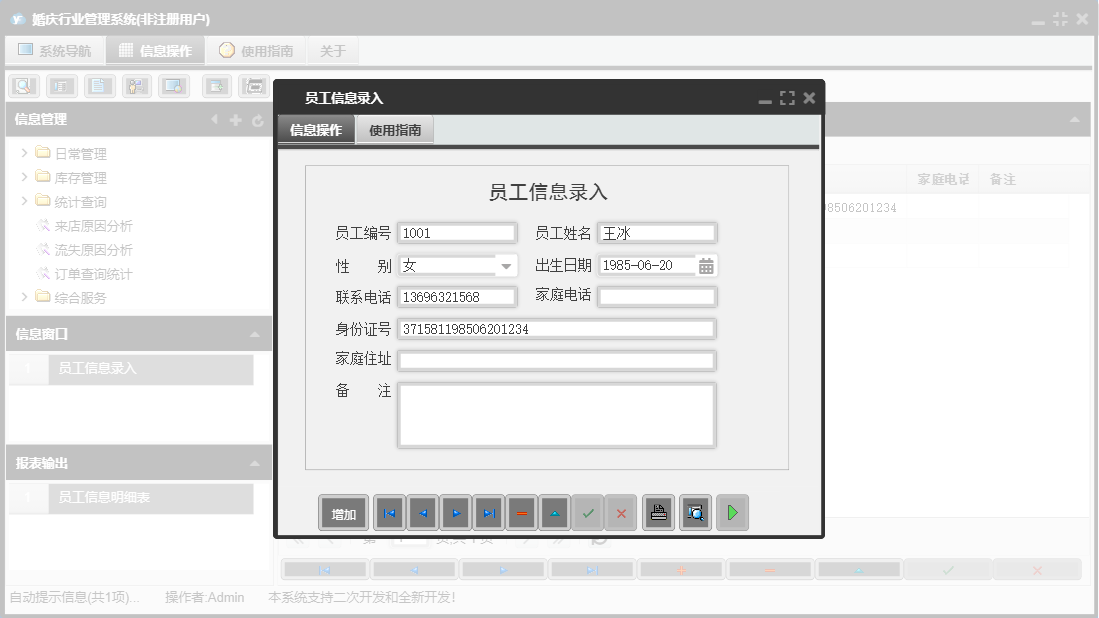This screenshot has height=618, width=1099.
Task: Click the 增加 button
Action: 343,512
